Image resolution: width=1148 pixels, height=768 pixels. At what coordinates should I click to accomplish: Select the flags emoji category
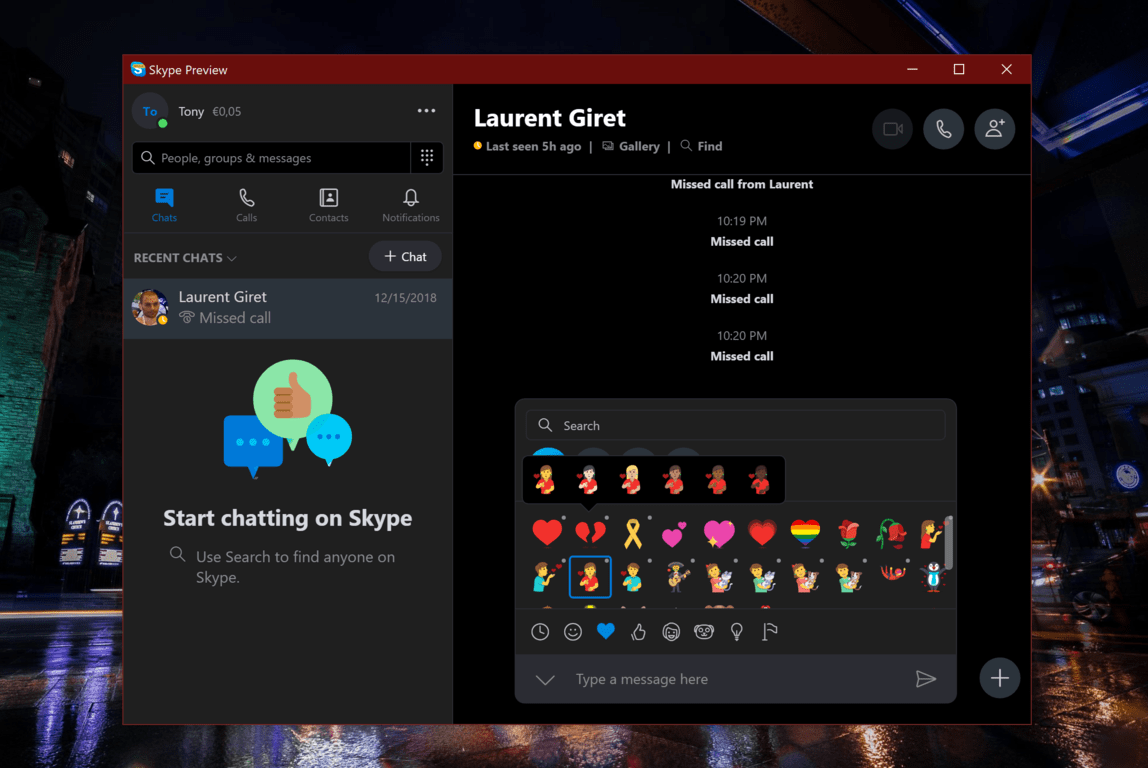click(770, 632)
